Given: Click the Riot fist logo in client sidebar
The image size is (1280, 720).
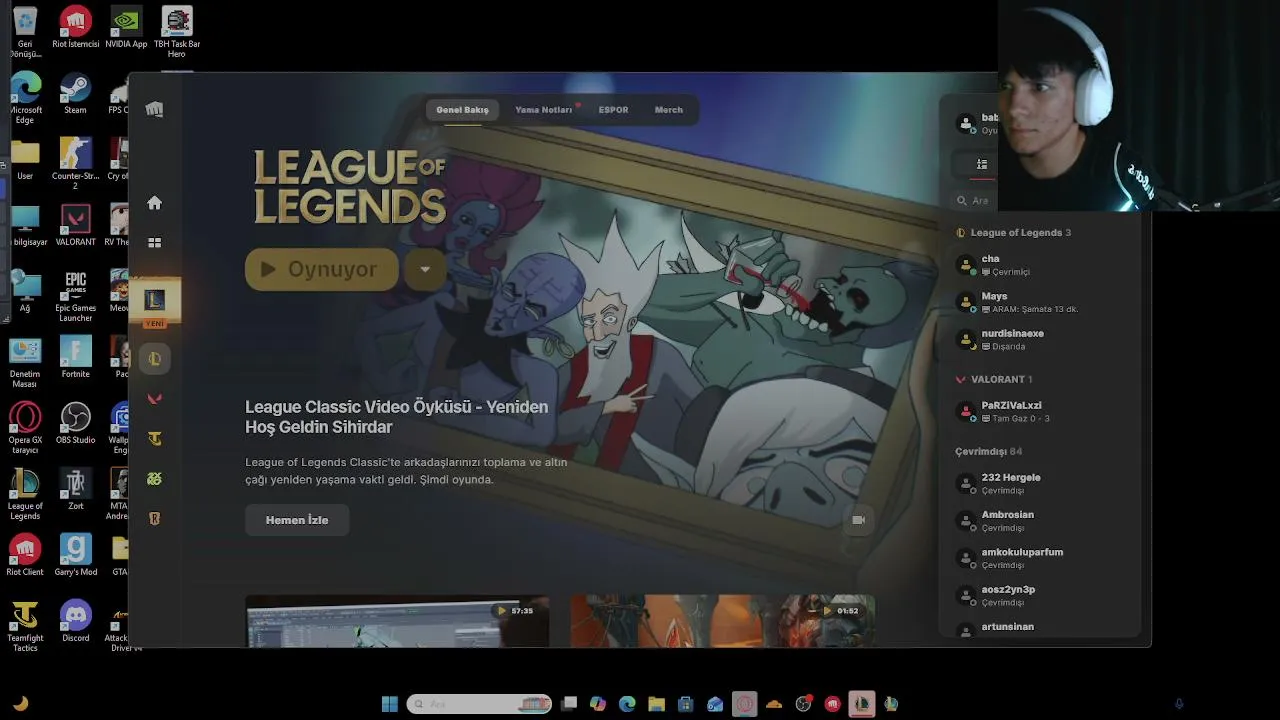Looking at the screenshot, I should [154, 109].
